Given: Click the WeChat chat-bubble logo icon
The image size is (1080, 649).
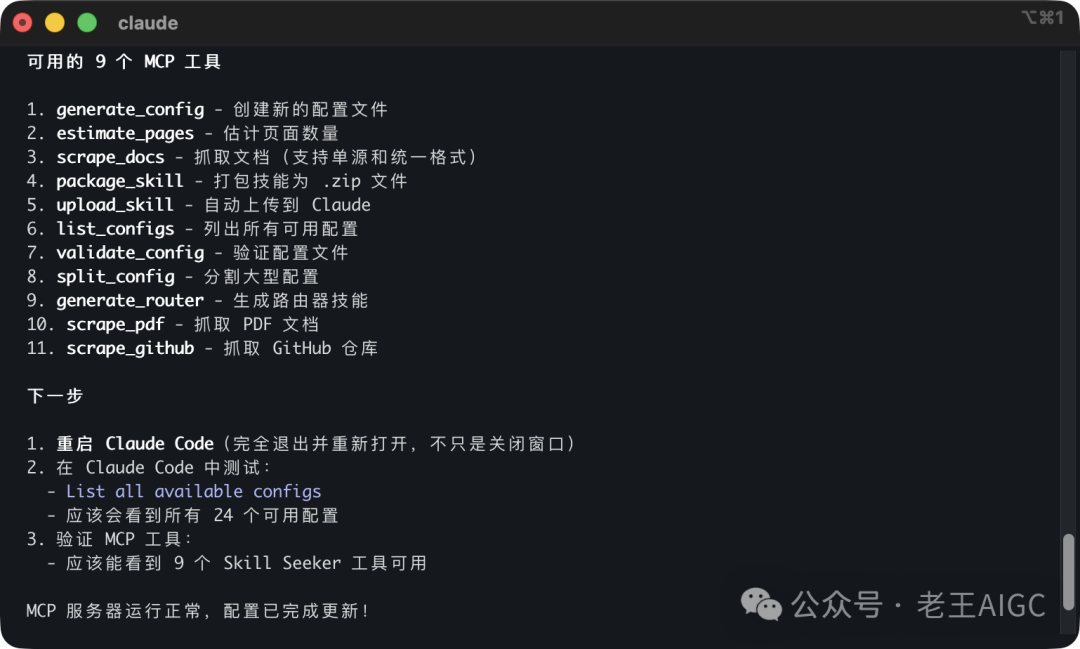Looking at the screenshot, I should coord(760,604).
